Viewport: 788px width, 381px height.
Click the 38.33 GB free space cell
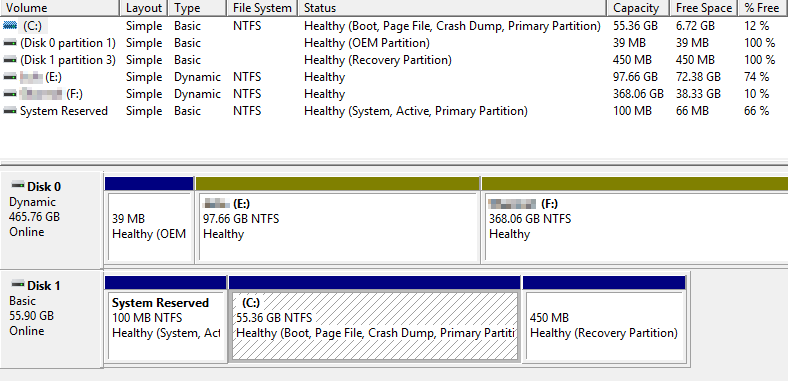point(698,94)
